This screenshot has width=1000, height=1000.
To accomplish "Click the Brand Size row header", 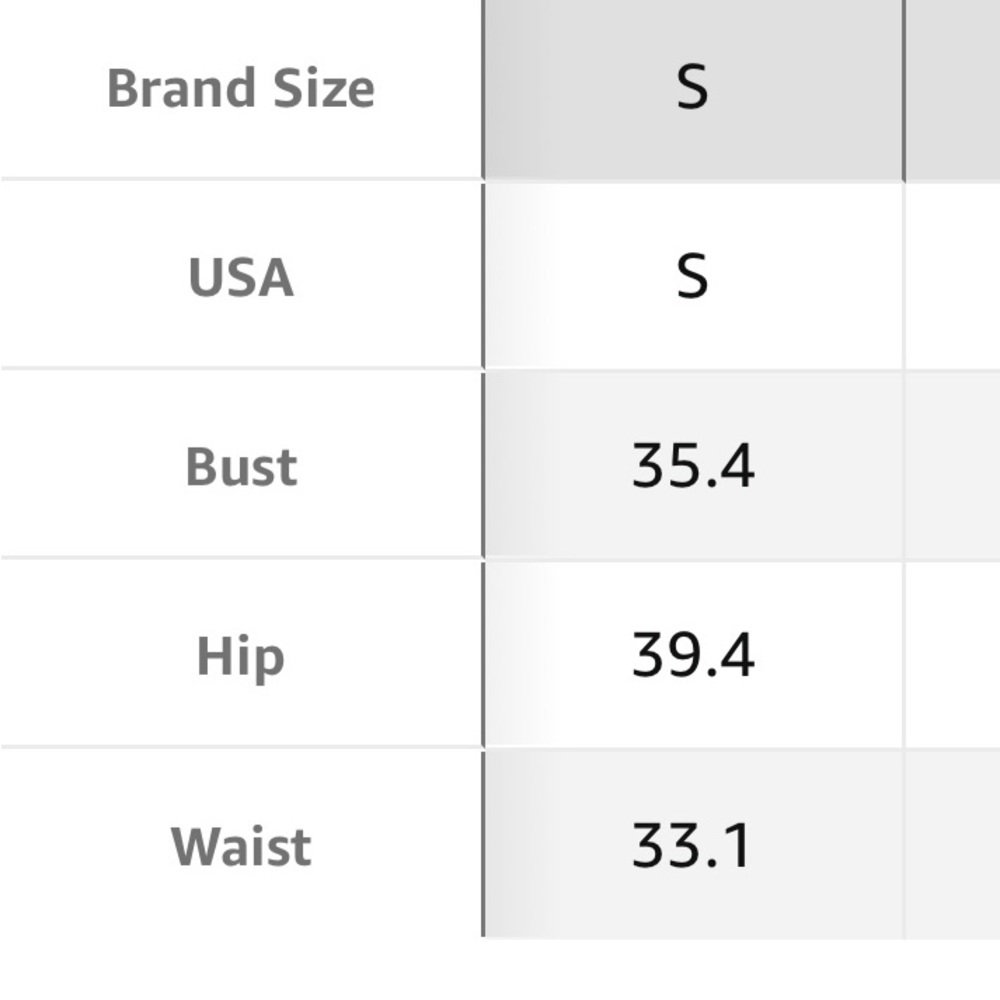I will click(240, 88).
